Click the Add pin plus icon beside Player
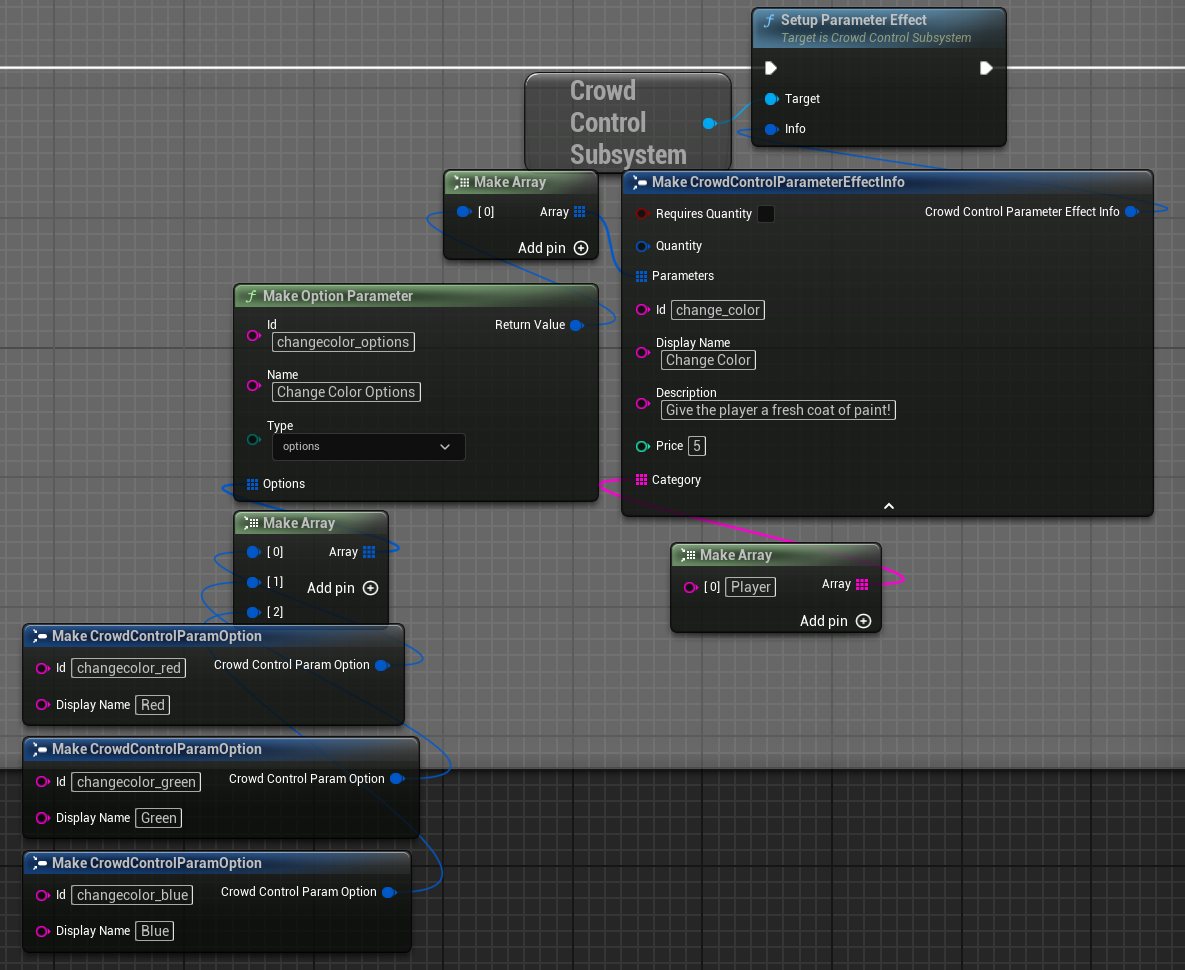This screenshot has height=970, width=1185. click(863, 621)
